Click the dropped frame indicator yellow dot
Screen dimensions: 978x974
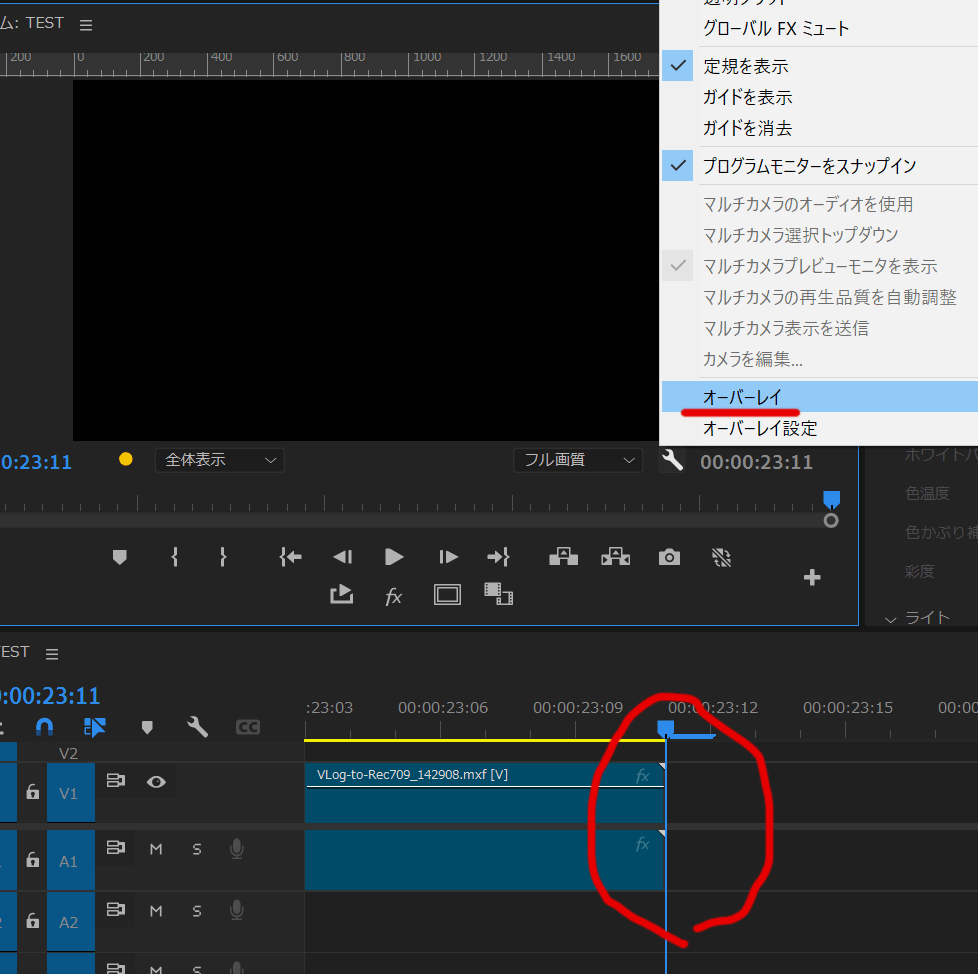coord(125,460)
